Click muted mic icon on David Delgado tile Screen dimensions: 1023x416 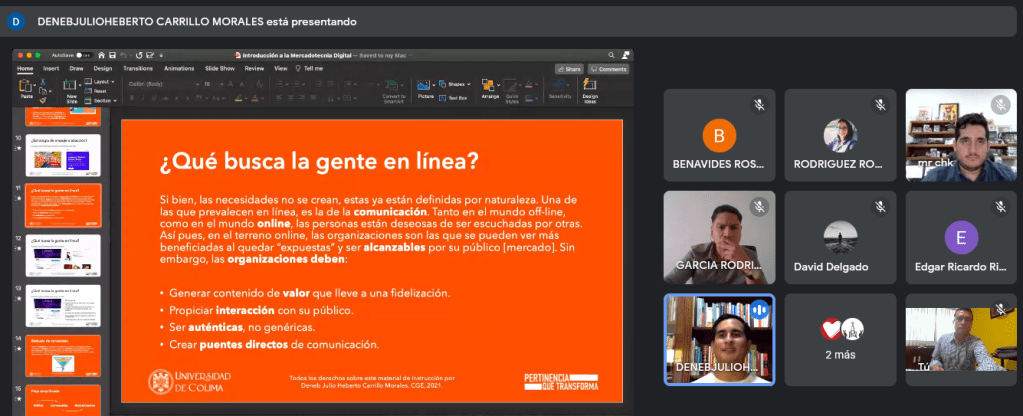coord(880,207)
